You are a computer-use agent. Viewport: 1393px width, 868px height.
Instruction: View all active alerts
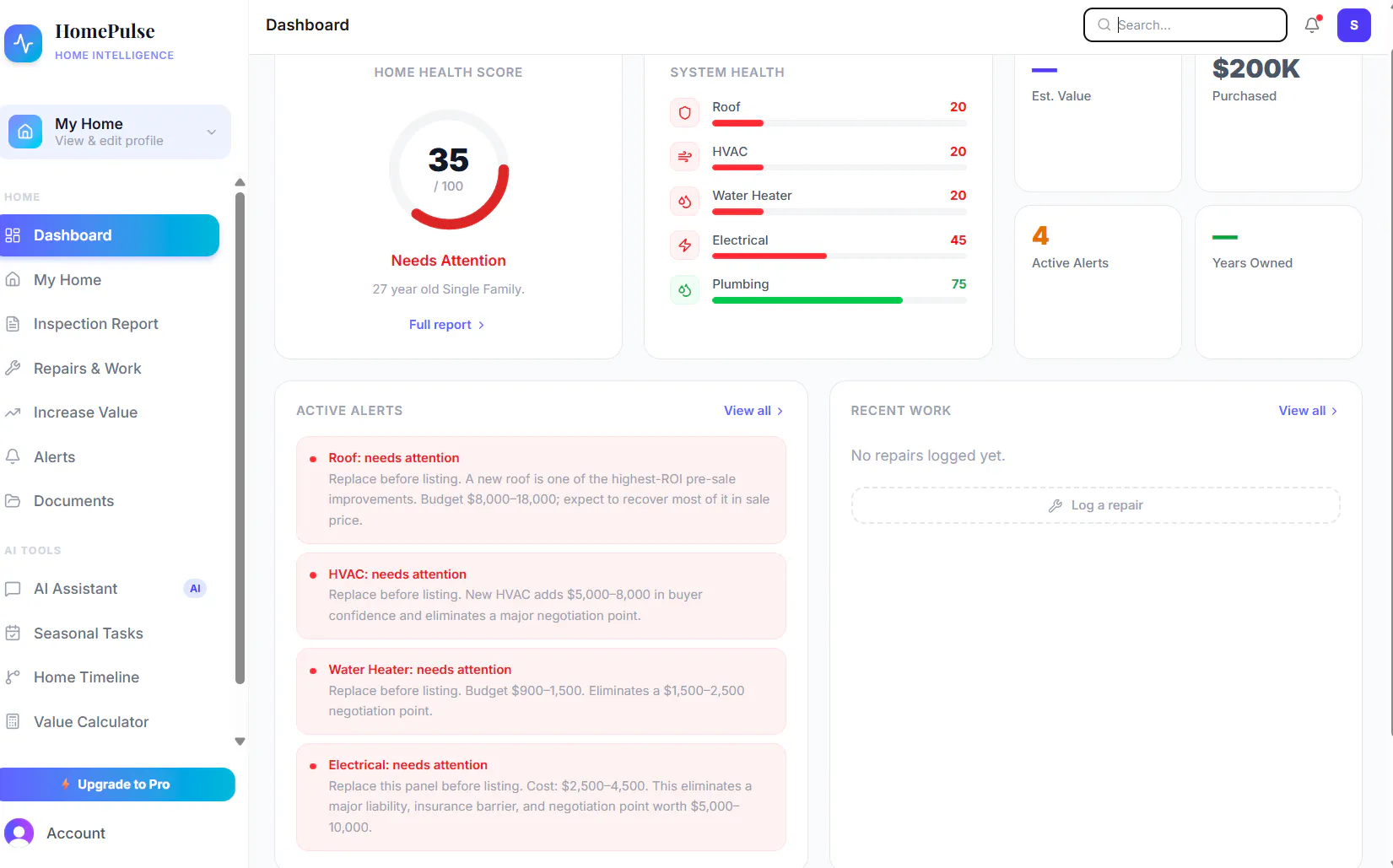tap(753, 411)
